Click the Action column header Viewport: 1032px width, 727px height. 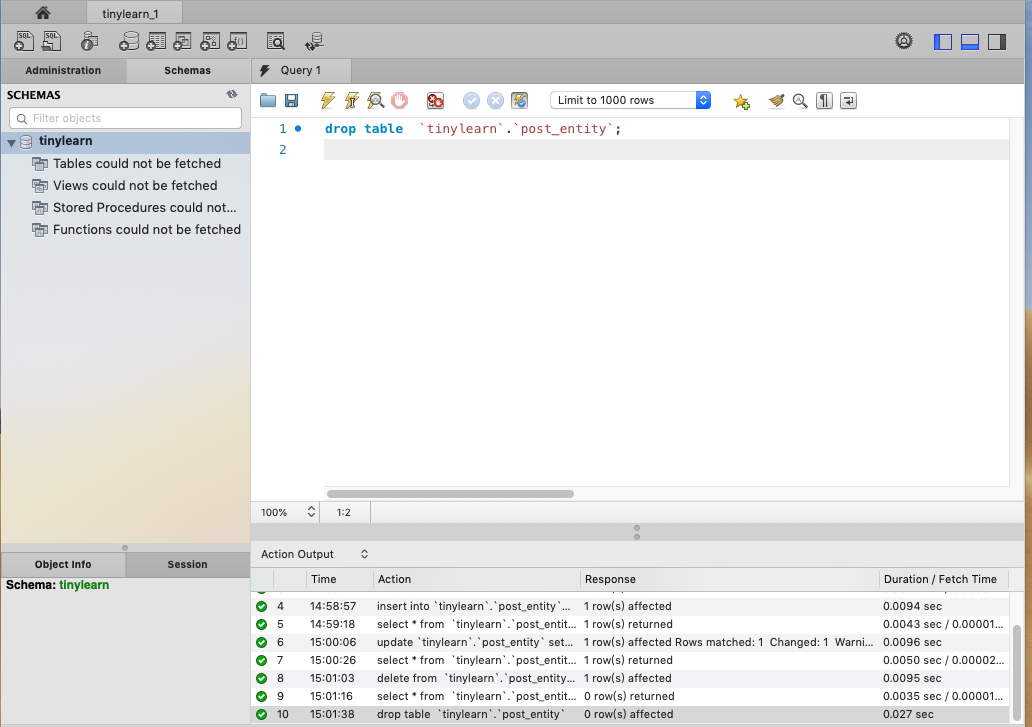coord(477,579)
